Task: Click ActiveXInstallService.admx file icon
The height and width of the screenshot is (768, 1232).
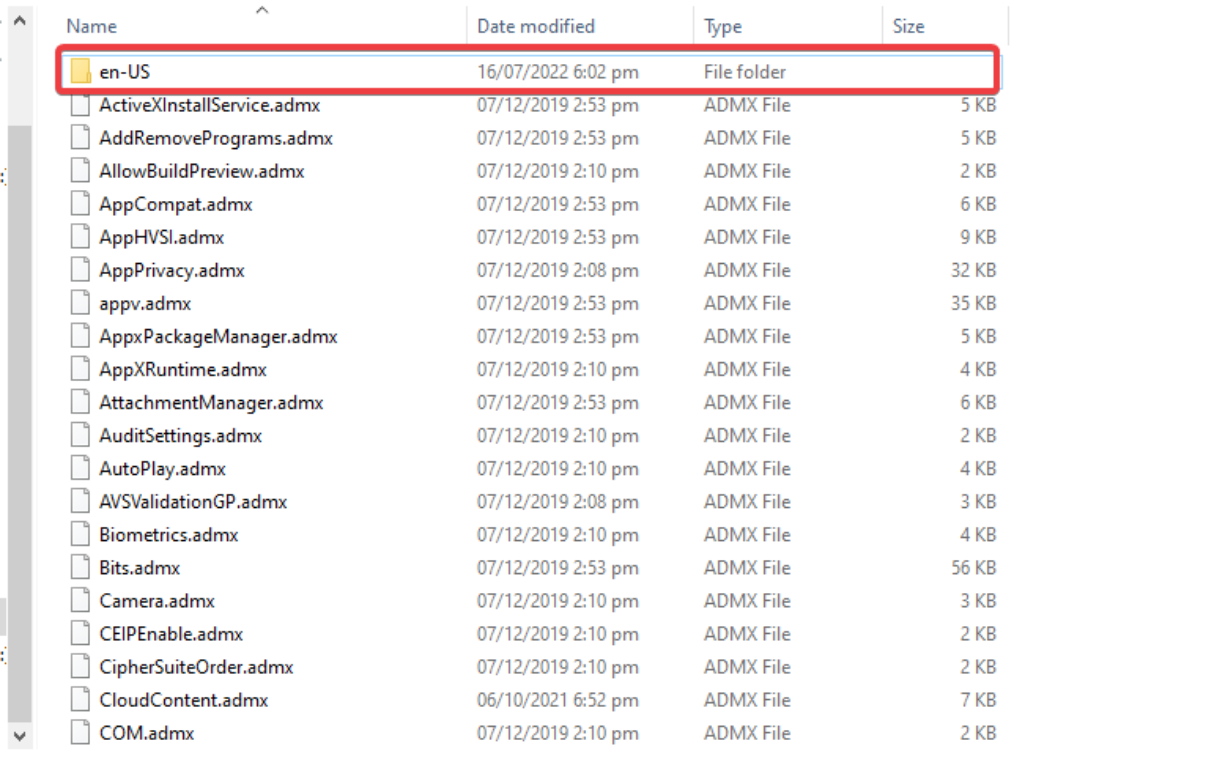Action: click(81, 105)
